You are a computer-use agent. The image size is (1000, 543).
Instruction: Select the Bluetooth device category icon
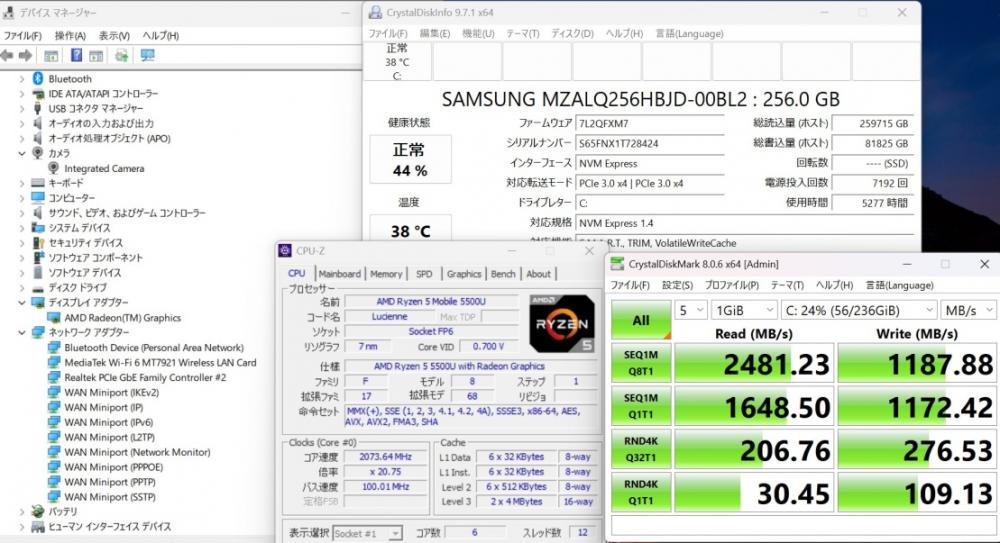(38, 78)
